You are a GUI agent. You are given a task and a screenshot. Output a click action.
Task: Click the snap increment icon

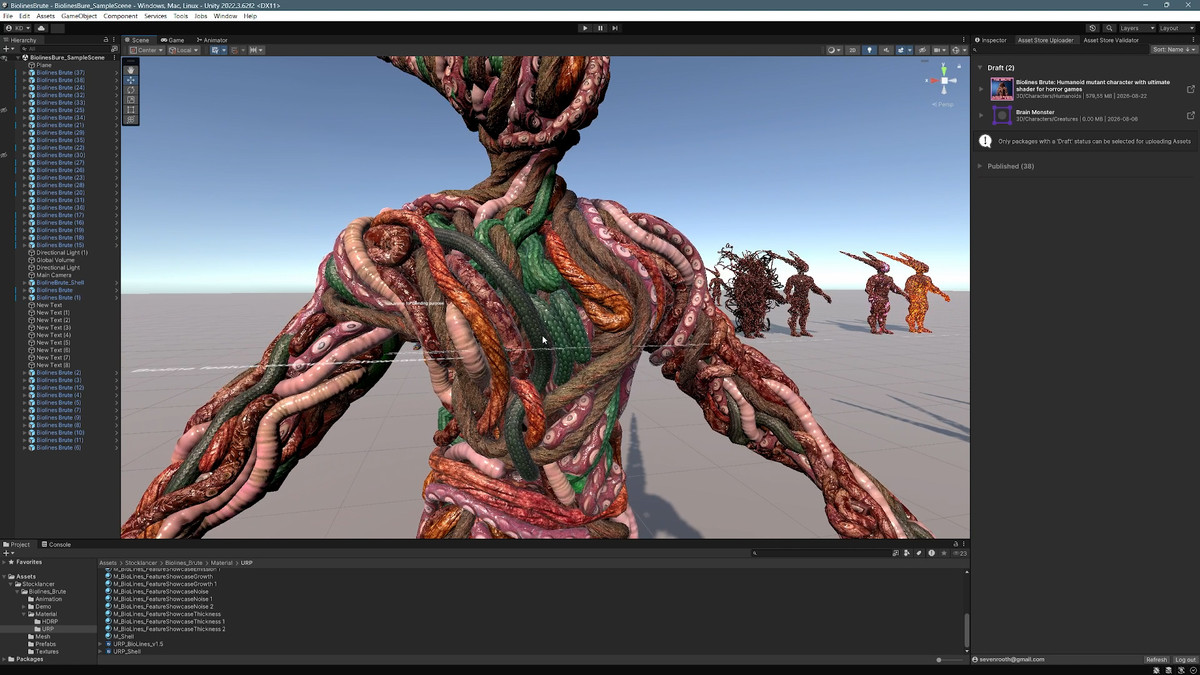coord(256,50)
